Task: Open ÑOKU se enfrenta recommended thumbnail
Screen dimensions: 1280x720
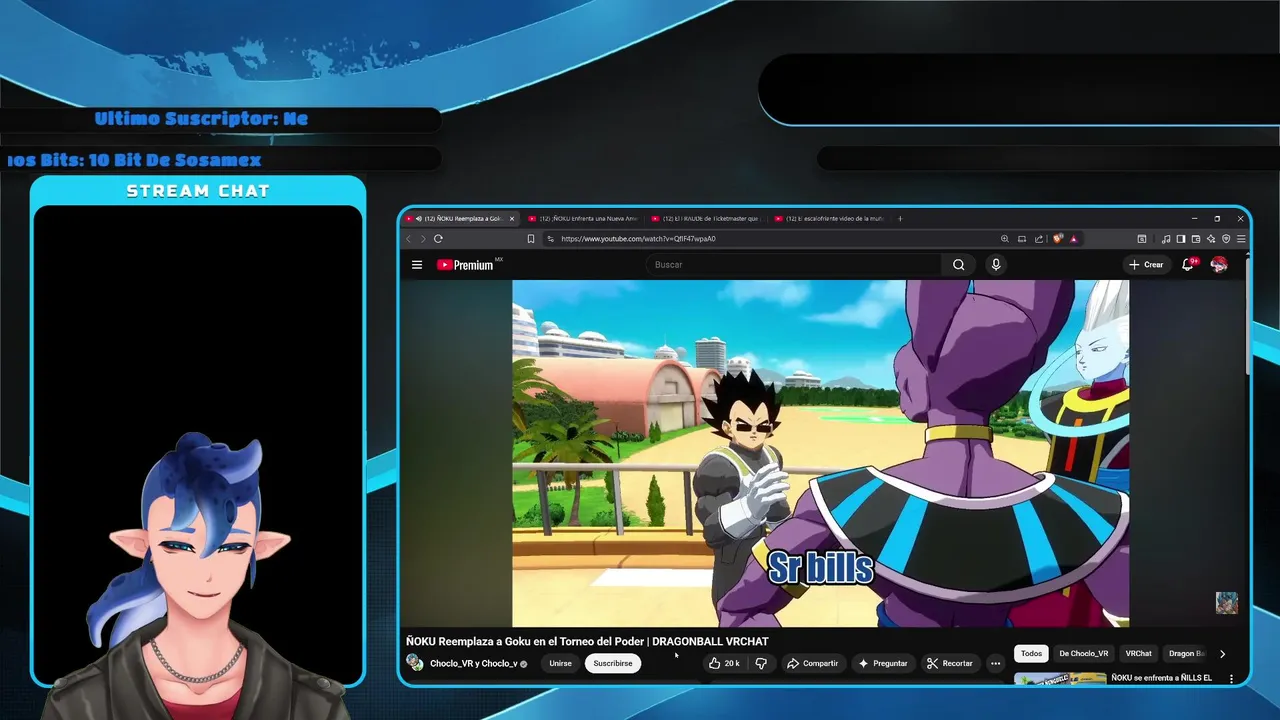Action: click(x=1059, y=679)
